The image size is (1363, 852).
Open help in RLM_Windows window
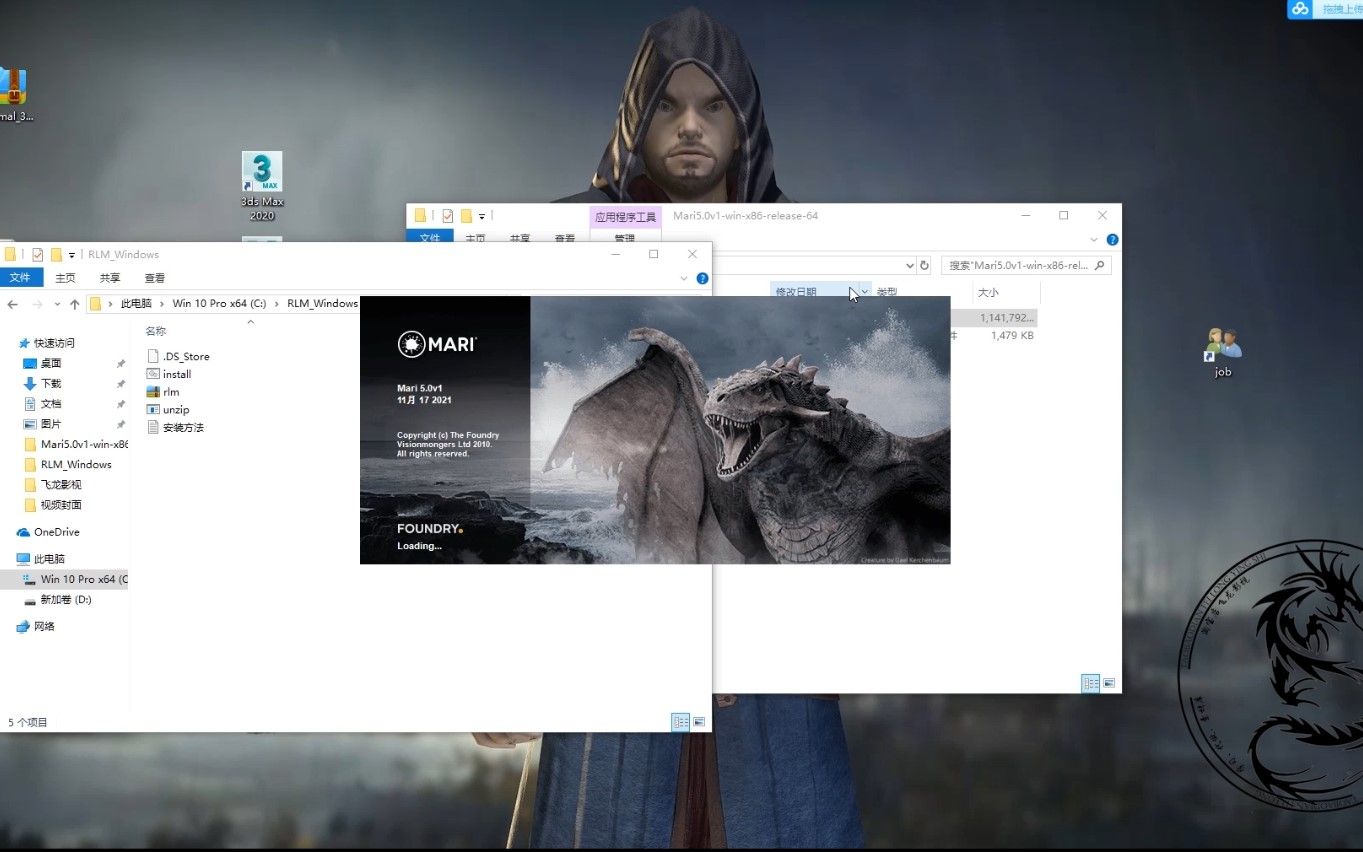click(x=702, y=278)
